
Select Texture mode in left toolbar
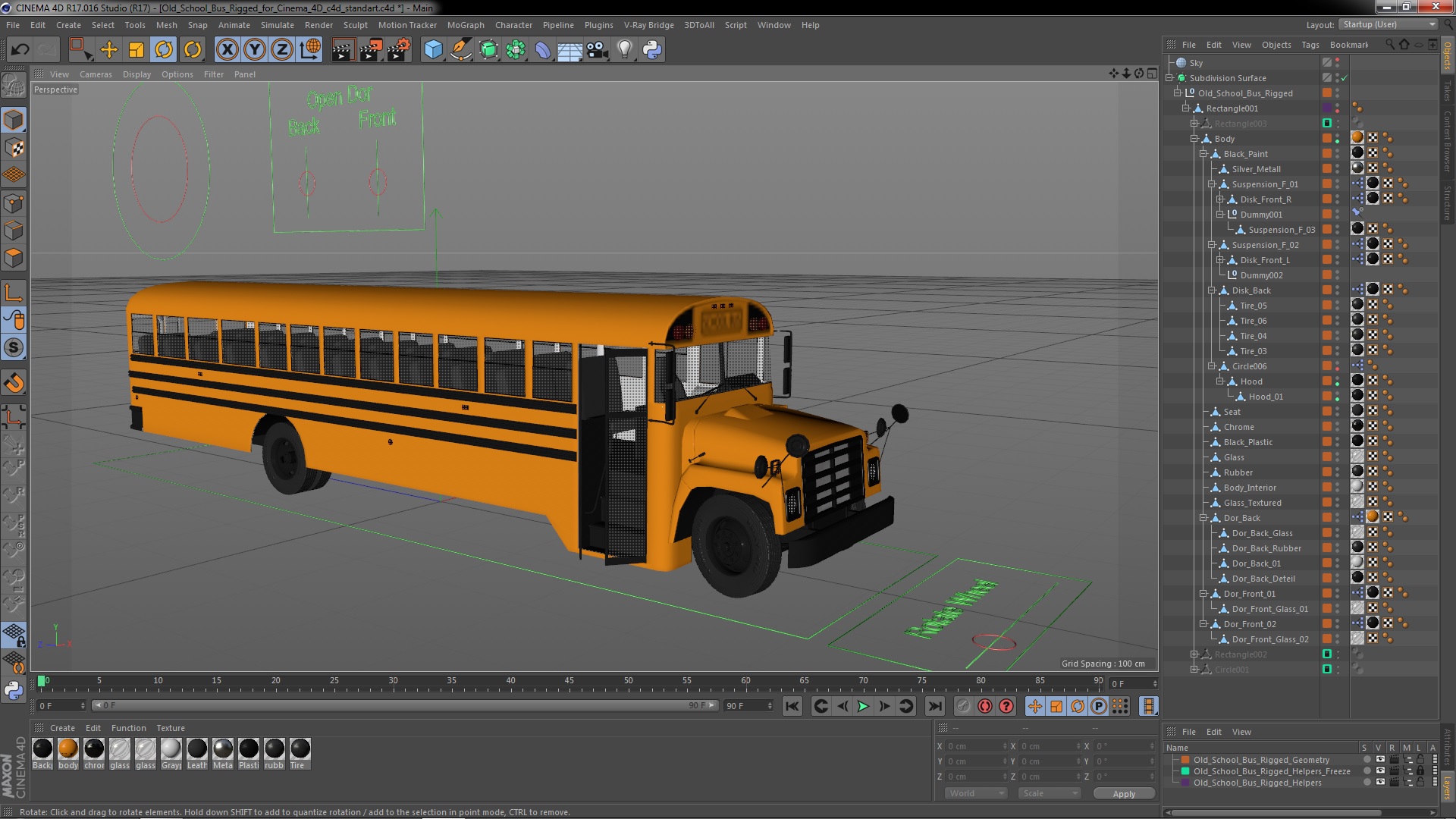pos(14,148)
